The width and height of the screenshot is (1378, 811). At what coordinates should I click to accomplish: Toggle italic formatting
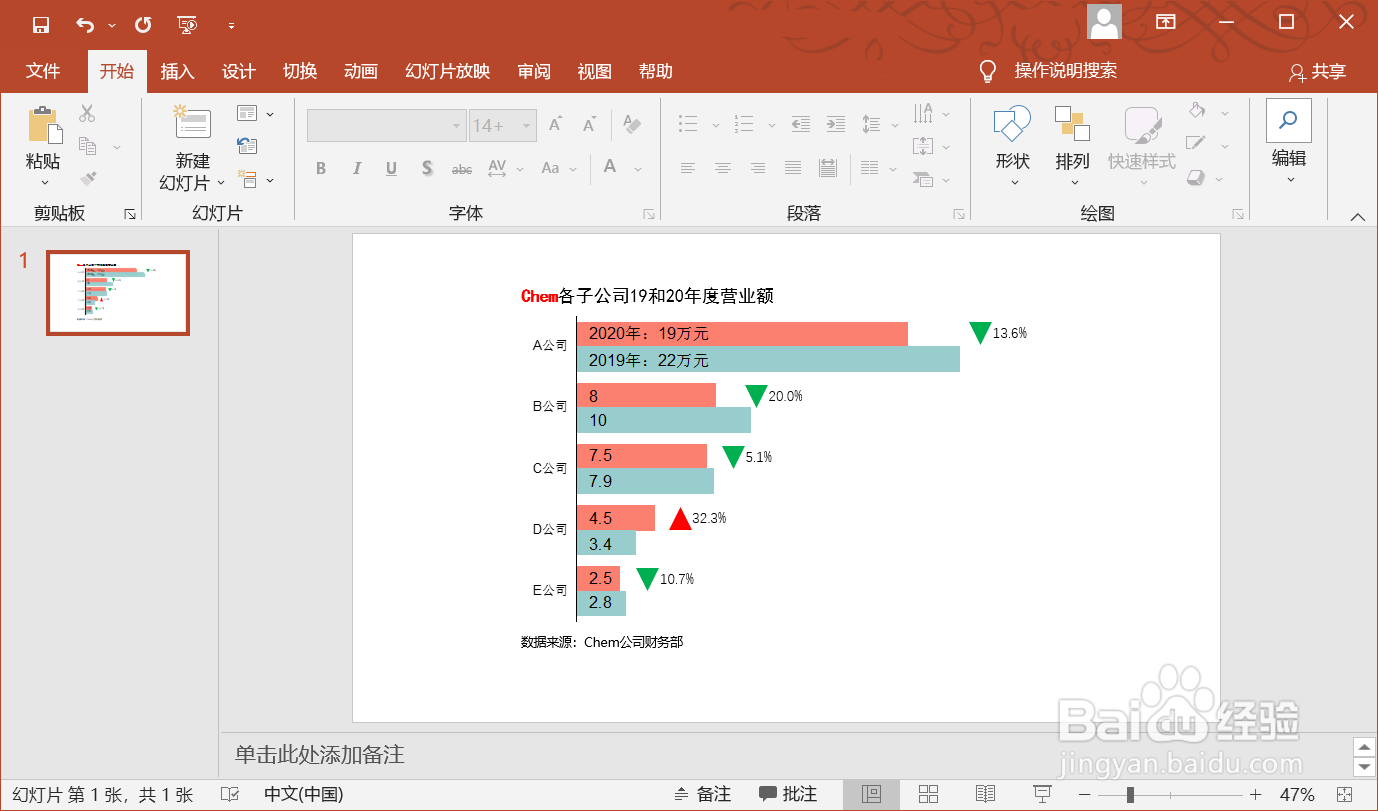tap(356, 168)
